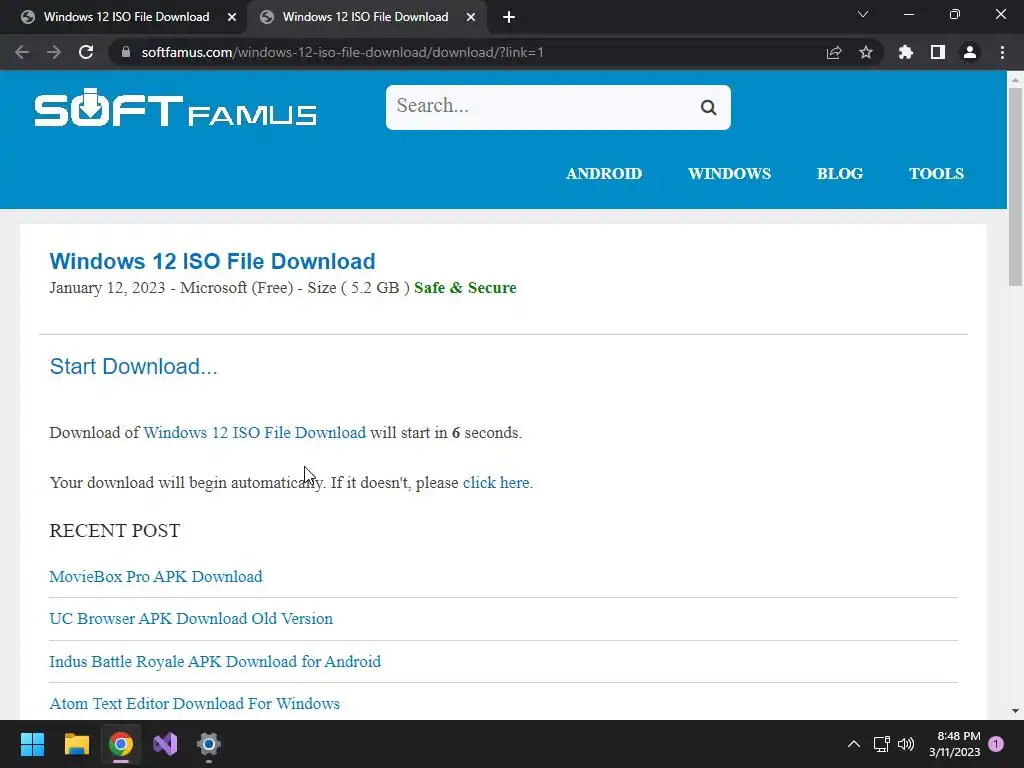This screenshot has width=1024, height=768.
Task: Open the BLOG menu item
Action: click(x=840, y=174)
